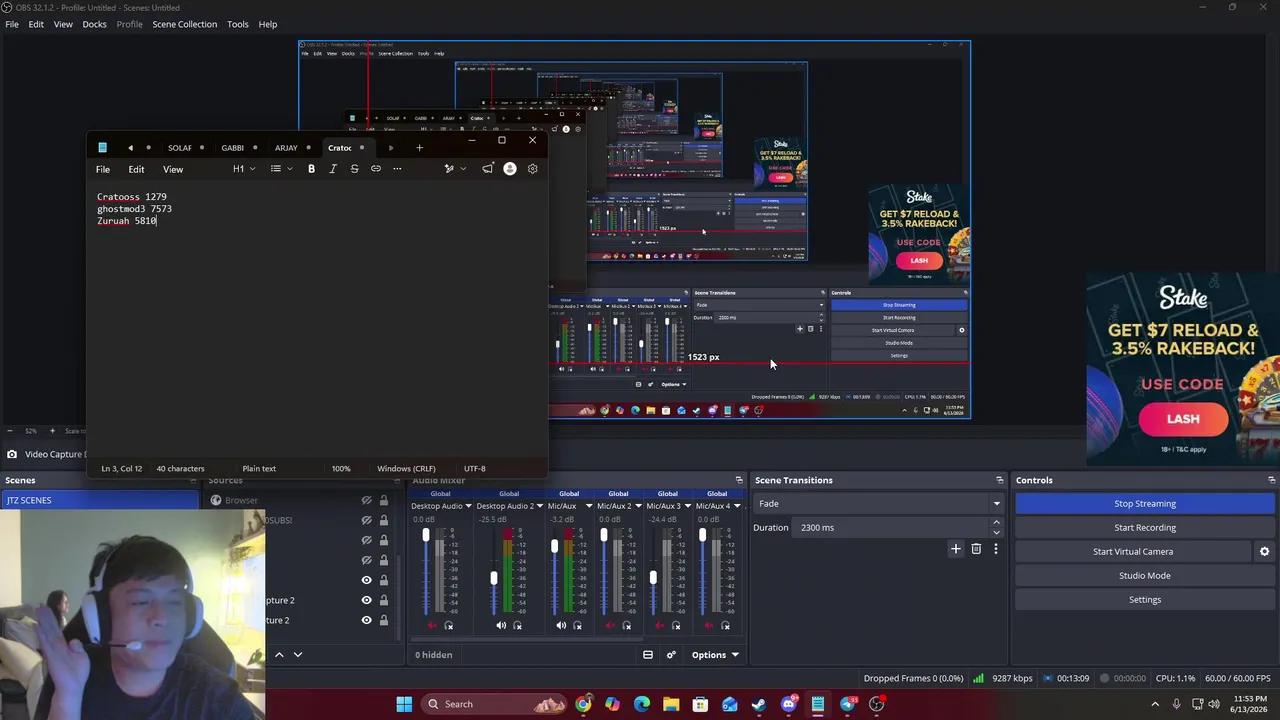The height and width of the screenshot is (720, 1280).
Task: Move source up with arrow
Action: click(279, 655)
